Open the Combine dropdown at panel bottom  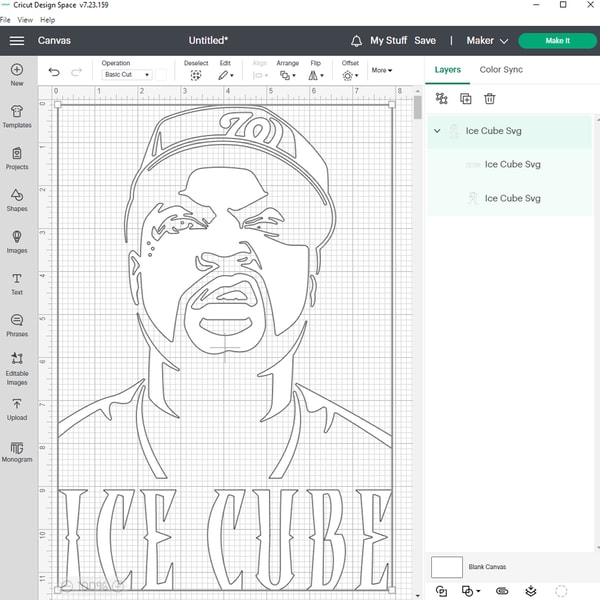point(470,591)
